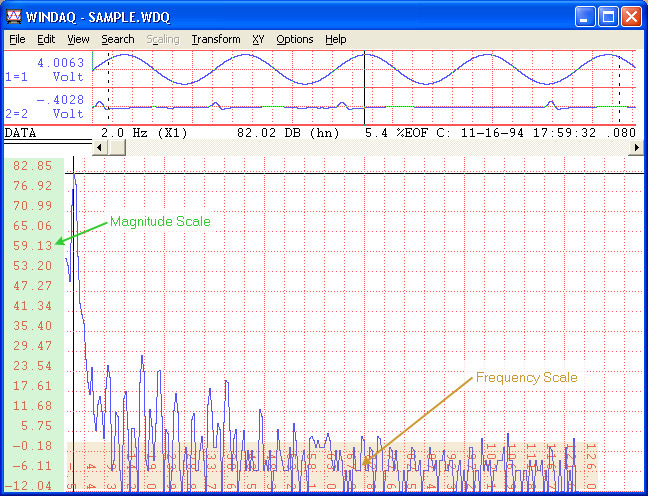
Task: Close the WINDAQ window
Action: click(631, 17)
